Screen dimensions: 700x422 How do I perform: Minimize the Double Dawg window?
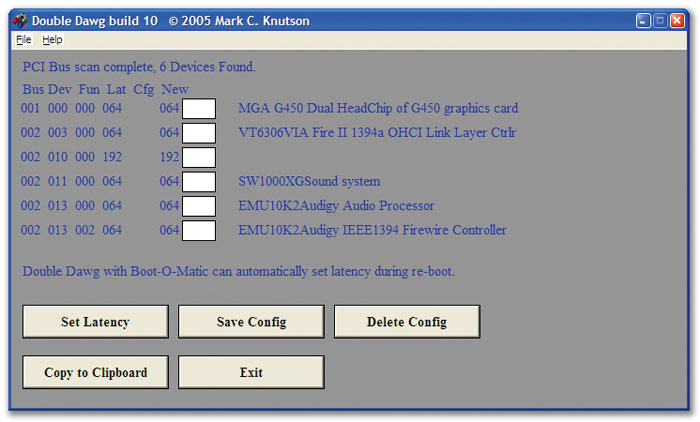tap(643, 21)
